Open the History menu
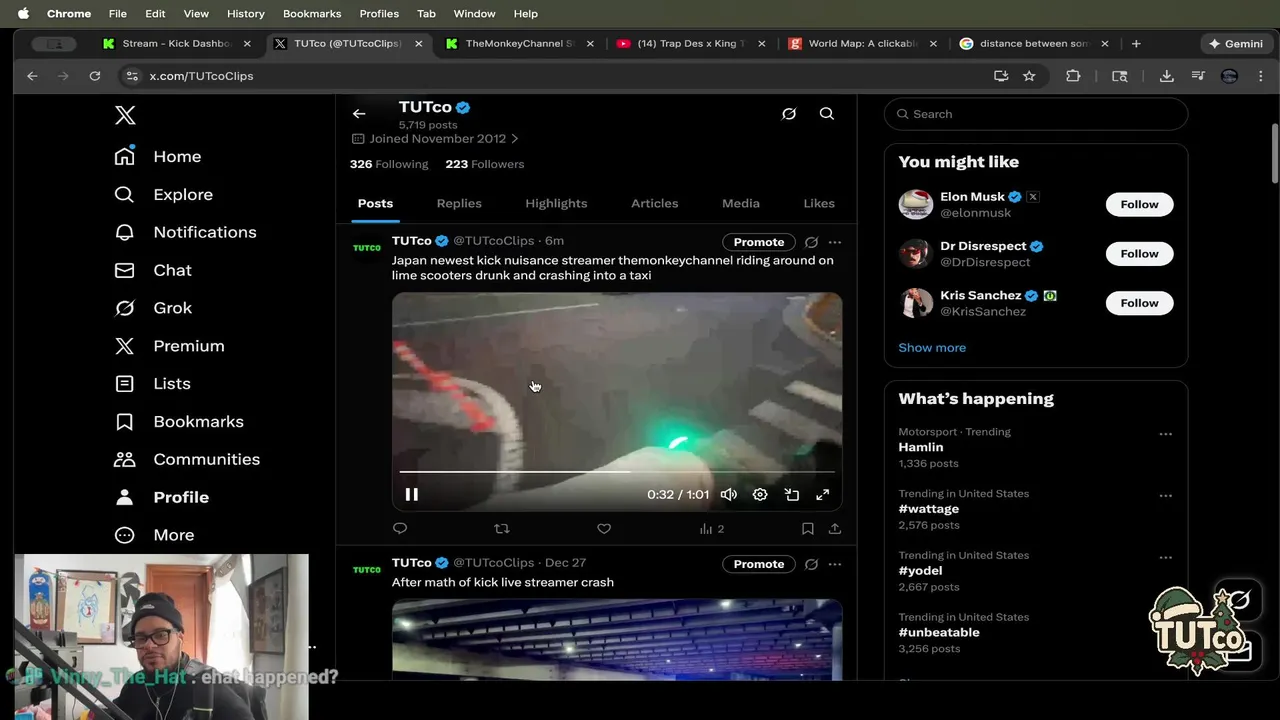The width and height of the screenshot is (1280, 720). [245, 13]
